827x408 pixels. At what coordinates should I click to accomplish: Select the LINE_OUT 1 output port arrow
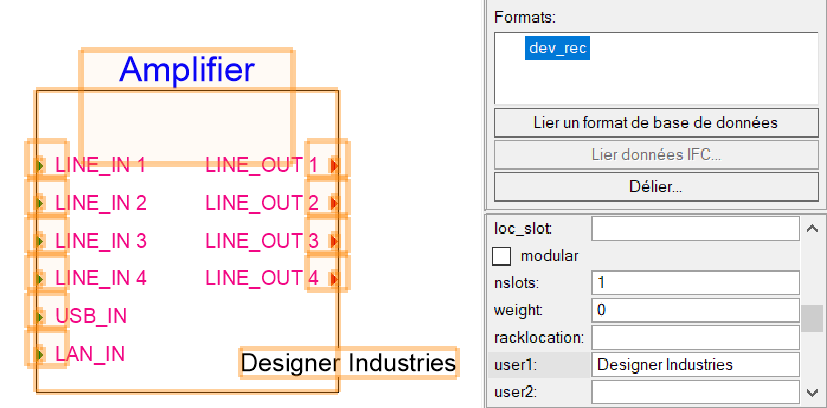tap(332, 165)
